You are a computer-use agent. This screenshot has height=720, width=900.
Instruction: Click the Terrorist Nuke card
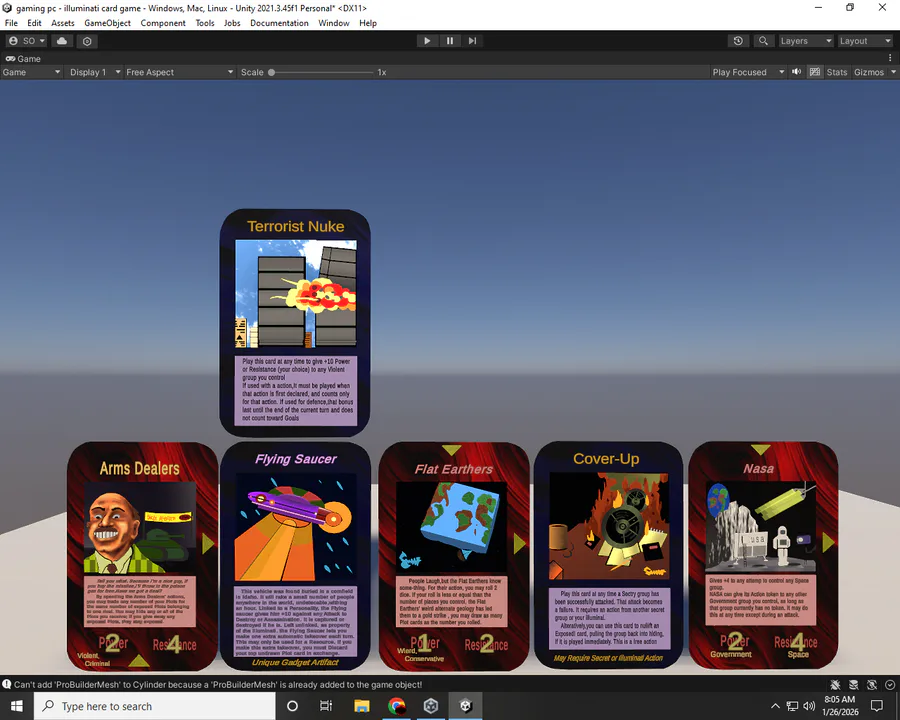[x=295, y=323]
